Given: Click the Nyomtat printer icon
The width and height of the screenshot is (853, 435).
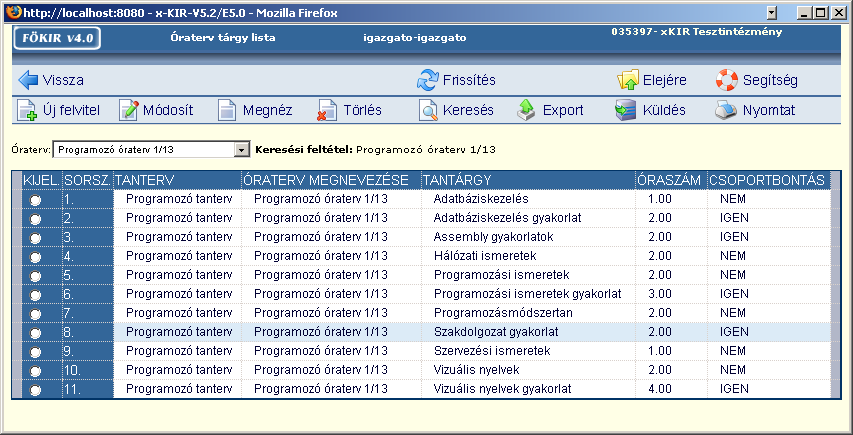Looking at the screenshot, I should coord(726,110).
